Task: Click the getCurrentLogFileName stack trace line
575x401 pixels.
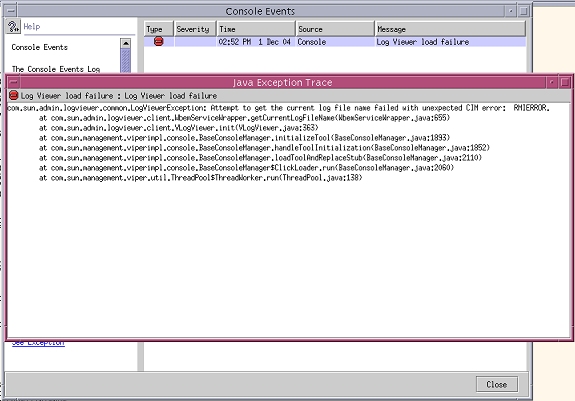Action: (x=244, y=118)
